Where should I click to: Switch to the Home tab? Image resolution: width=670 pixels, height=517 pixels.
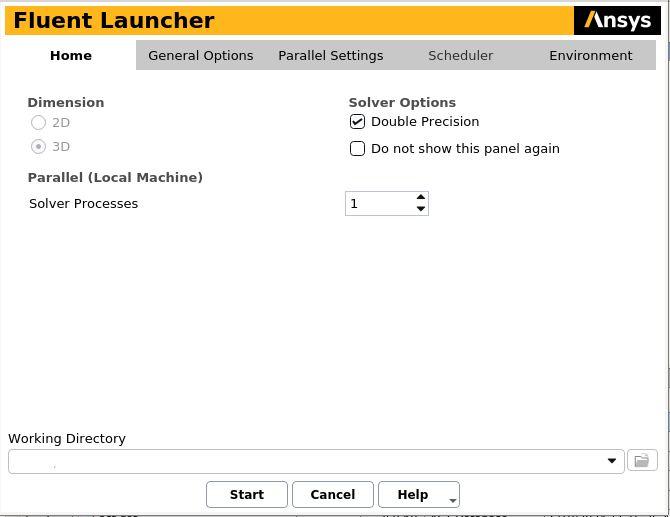71,56
